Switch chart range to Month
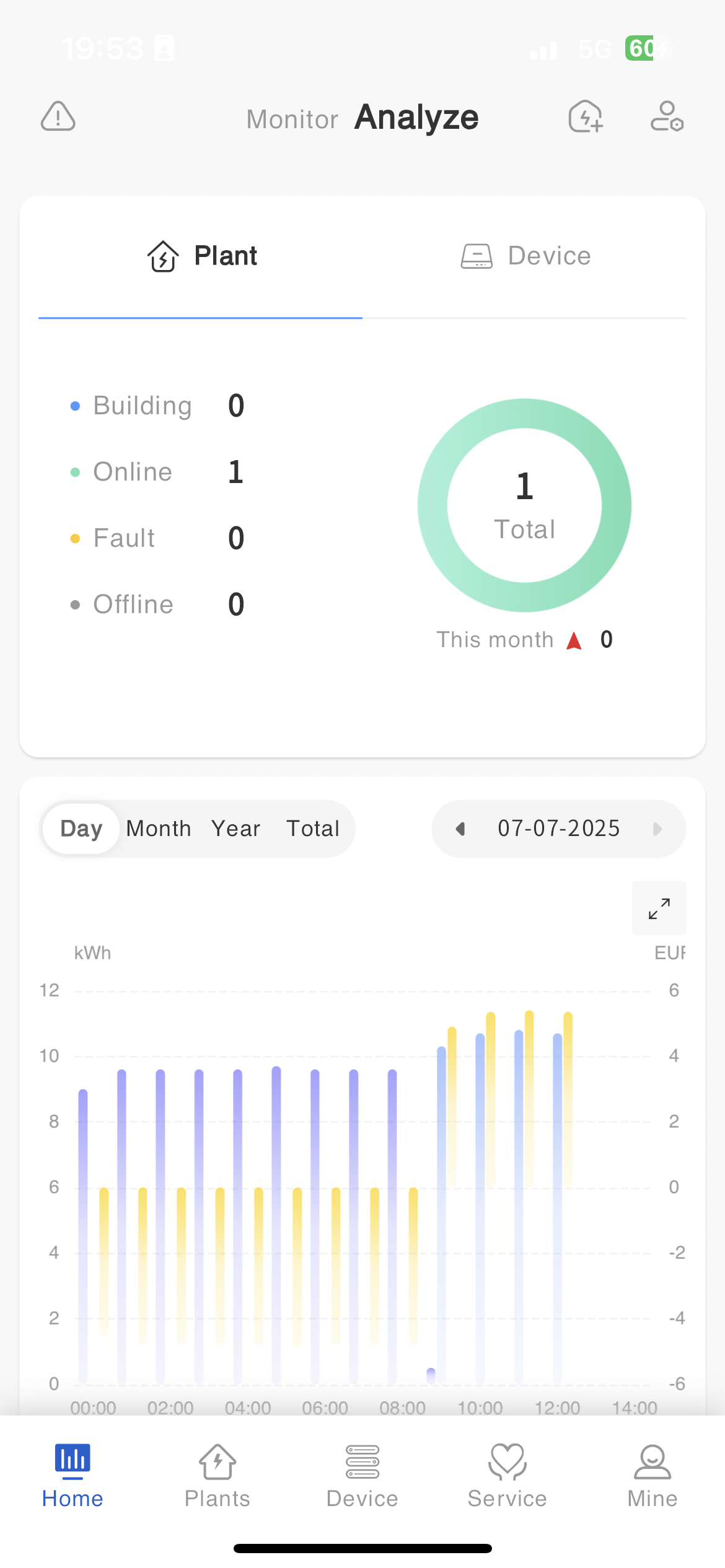 (159, 829)
